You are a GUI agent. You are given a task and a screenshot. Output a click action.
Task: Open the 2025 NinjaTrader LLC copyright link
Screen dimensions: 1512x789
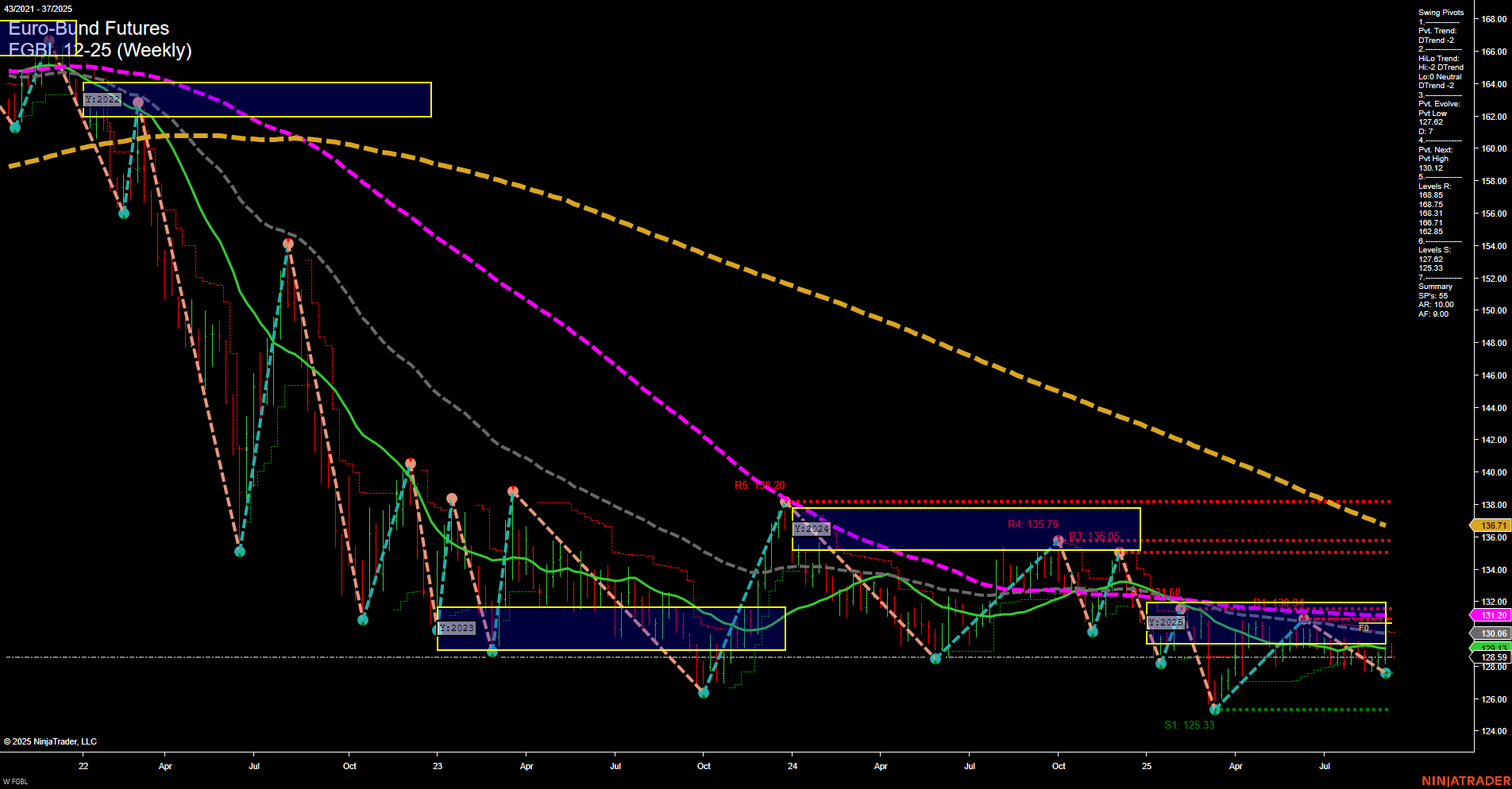click(x=52, y=741)
